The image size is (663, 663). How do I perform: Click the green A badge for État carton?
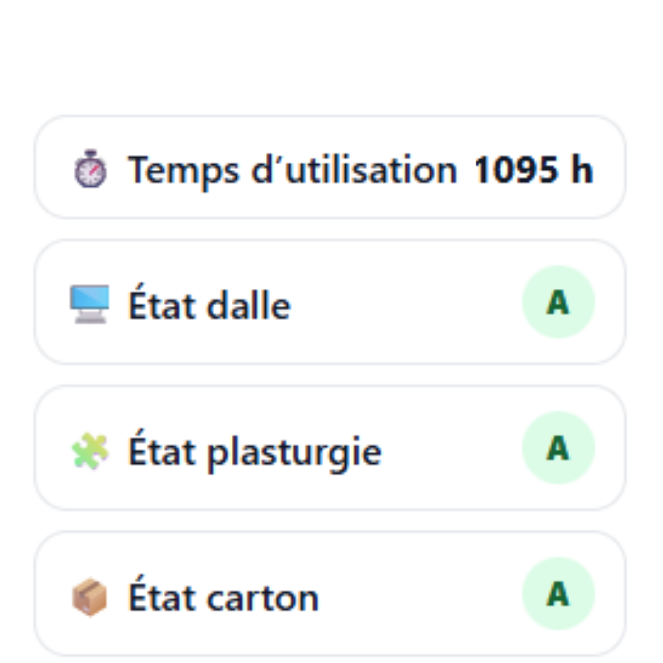click(x=558, y=594)
